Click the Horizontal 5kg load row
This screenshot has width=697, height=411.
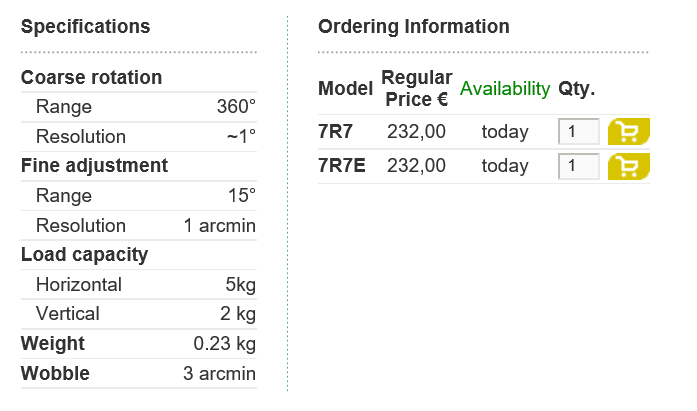(139, 284)
